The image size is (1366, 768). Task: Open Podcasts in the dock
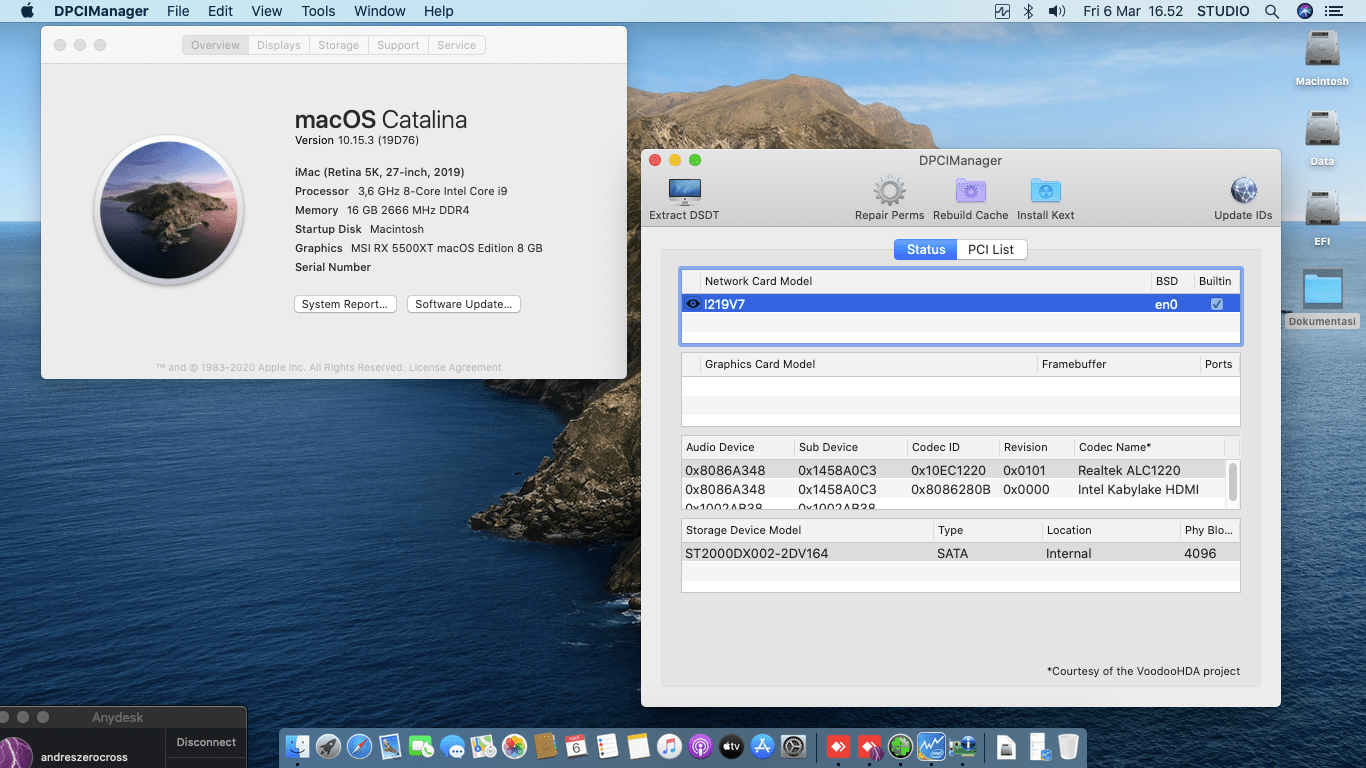(x=700, y=746)
